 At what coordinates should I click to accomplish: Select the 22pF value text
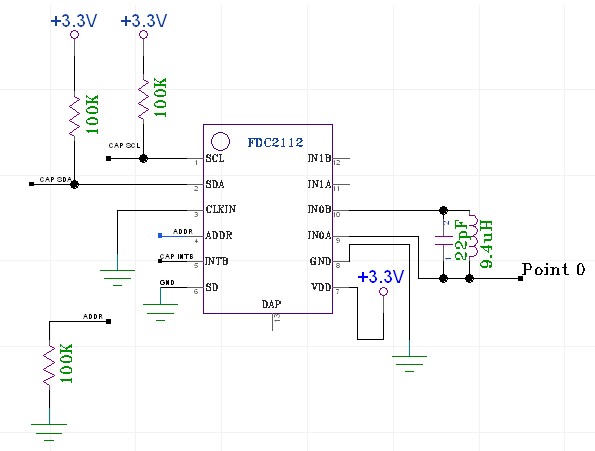(461, 240)
